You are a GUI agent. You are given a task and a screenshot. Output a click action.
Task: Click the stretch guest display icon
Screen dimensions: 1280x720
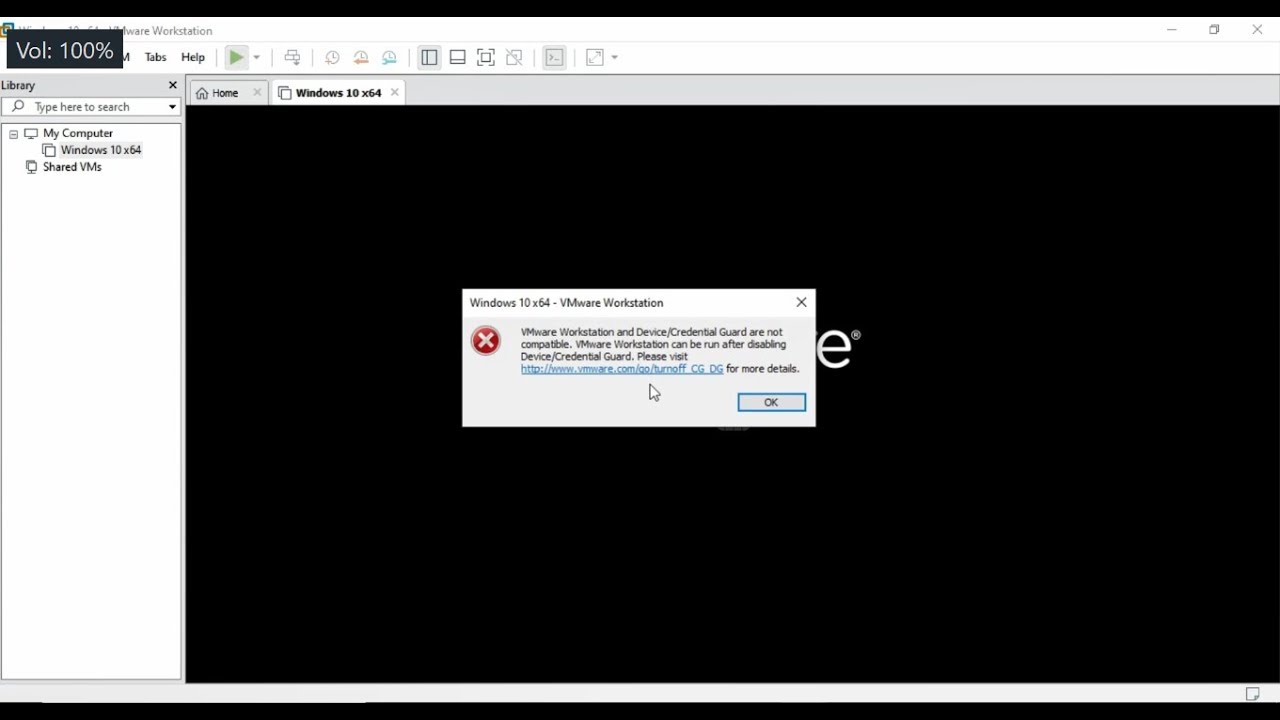(595, 58)
